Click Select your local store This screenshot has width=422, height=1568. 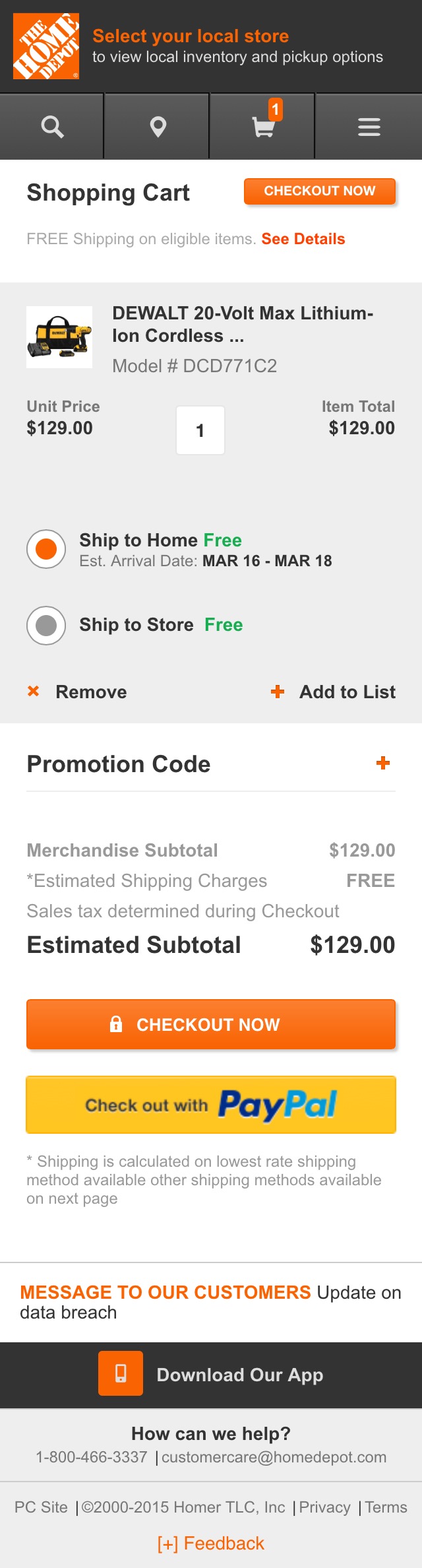pyautogui.click(x=191, y=36)
